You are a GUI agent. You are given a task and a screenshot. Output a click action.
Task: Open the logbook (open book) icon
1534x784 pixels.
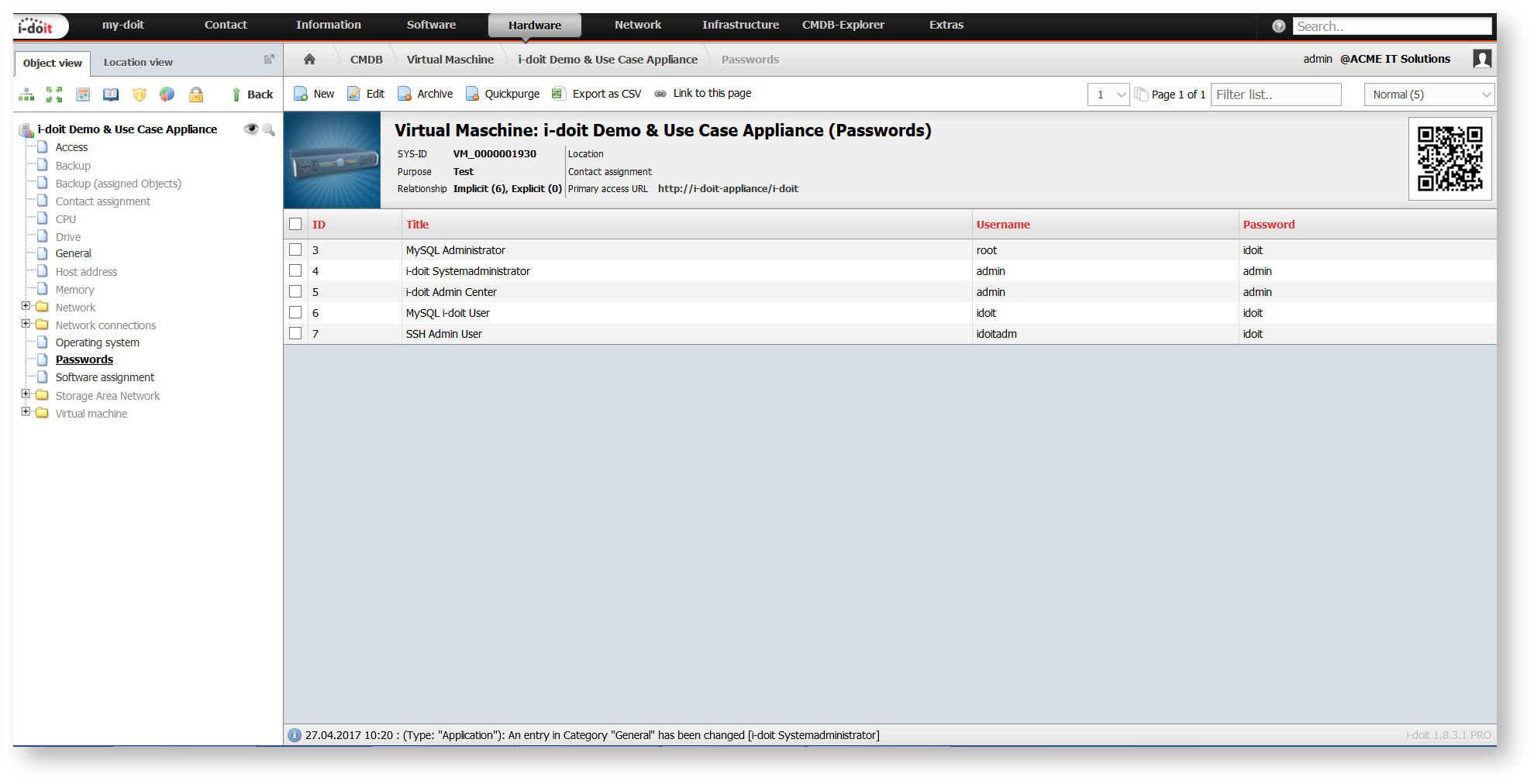[111, 95]
